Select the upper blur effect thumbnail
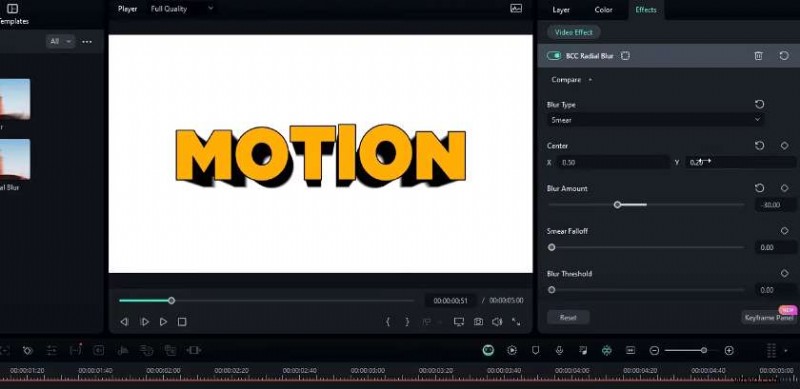This screenshot has width=800, height=389. (15, 99)
